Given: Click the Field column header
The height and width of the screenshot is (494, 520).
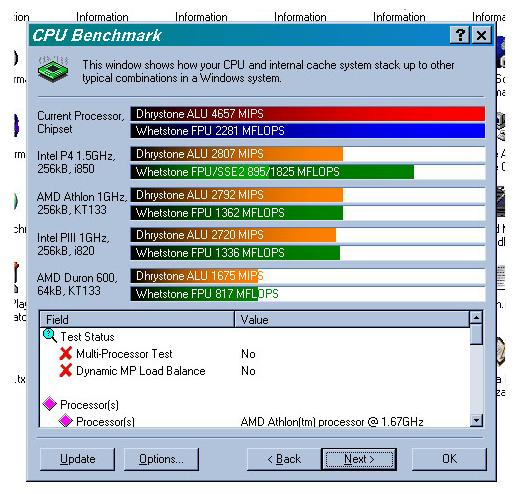Looking at the screenshot, I should tap(137, 319).
